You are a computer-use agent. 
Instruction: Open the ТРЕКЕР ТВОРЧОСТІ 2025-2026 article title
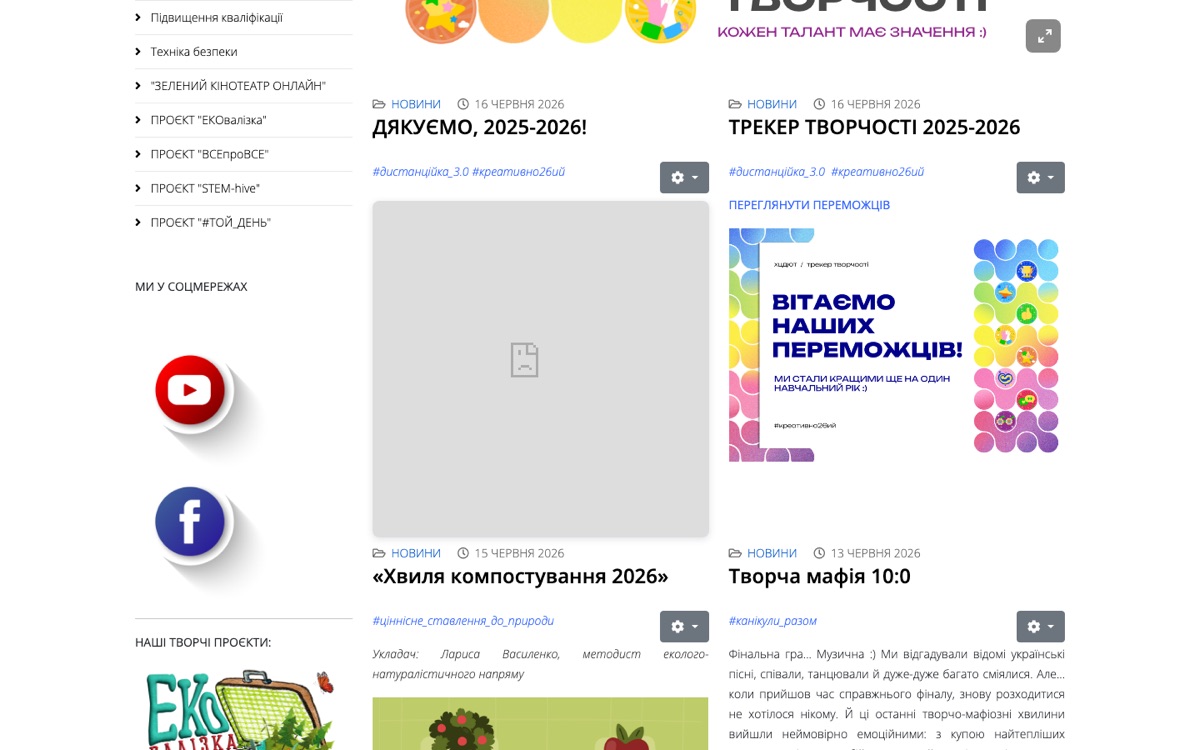pyautogui.click(x=874, y=127)
